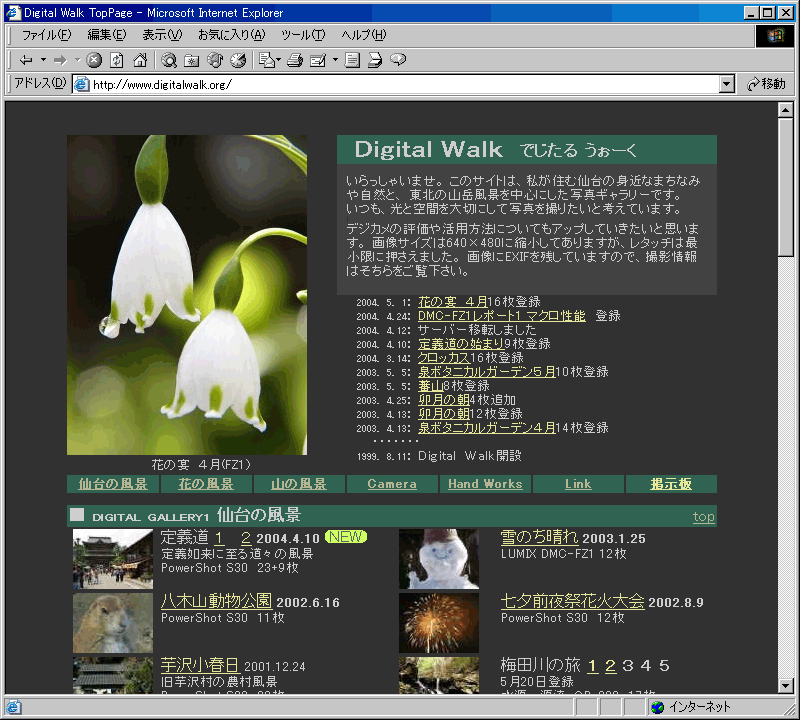Open the ヘルプ(H) menu

point(363,35)
